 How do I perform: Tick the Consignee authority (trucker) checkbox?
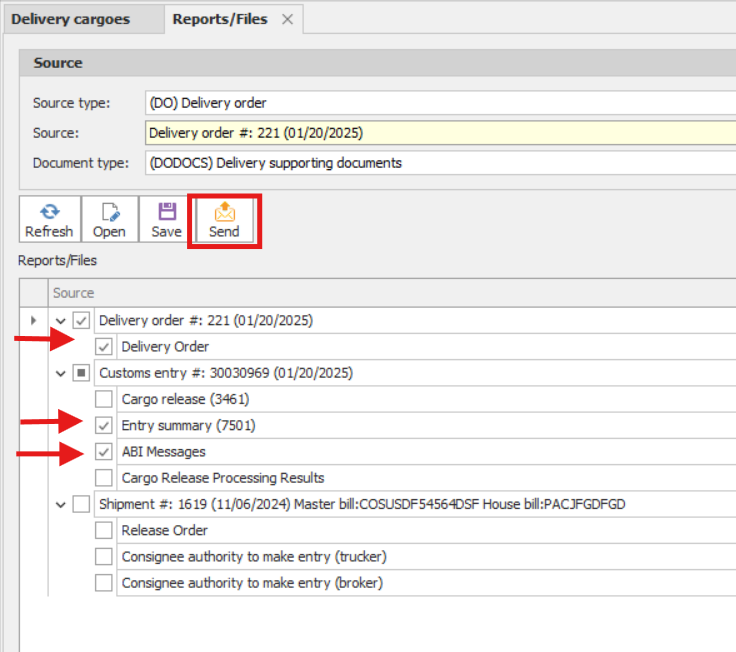click(104, 557)
